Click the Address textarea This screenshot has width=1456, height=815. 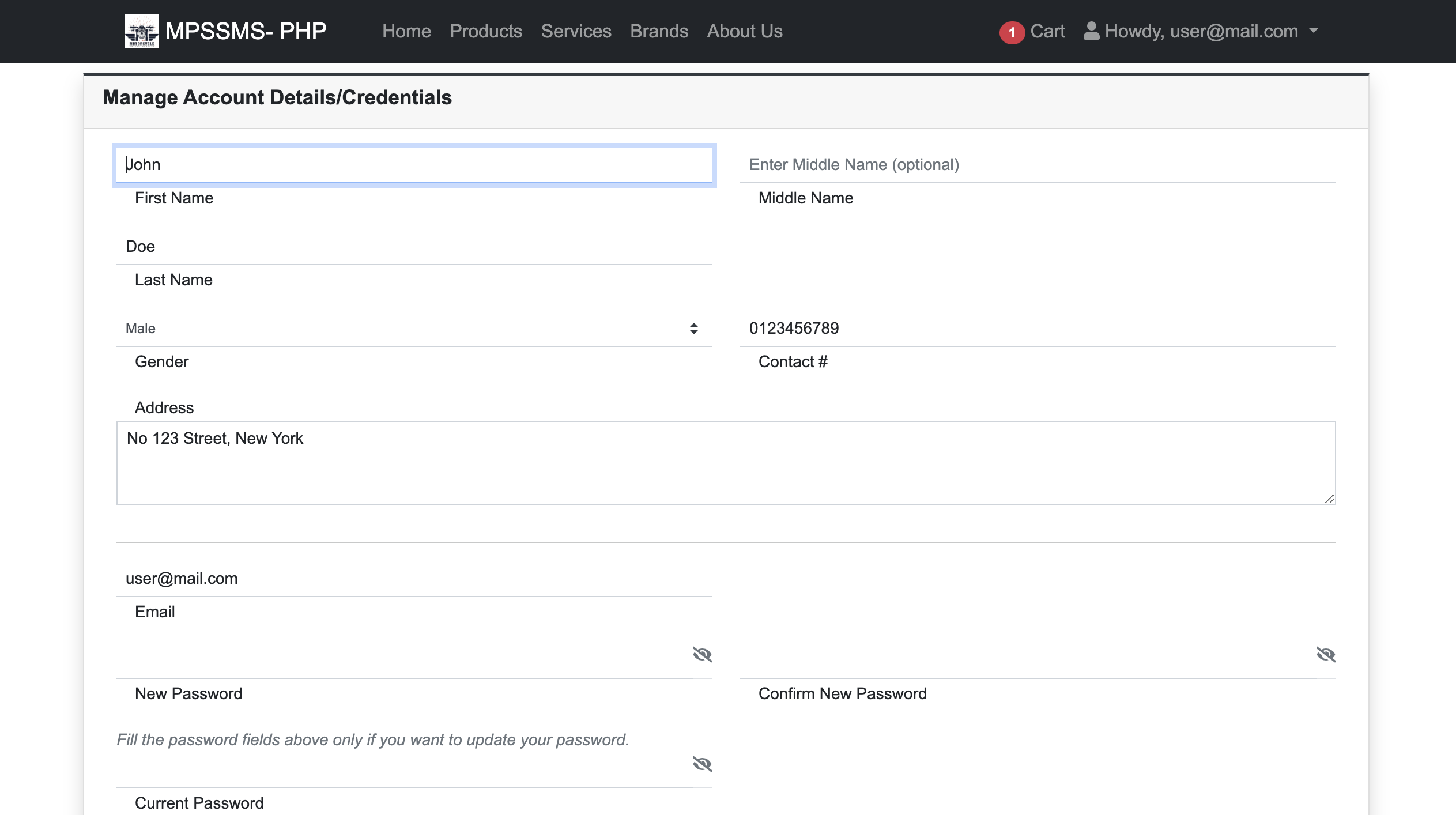726,463
